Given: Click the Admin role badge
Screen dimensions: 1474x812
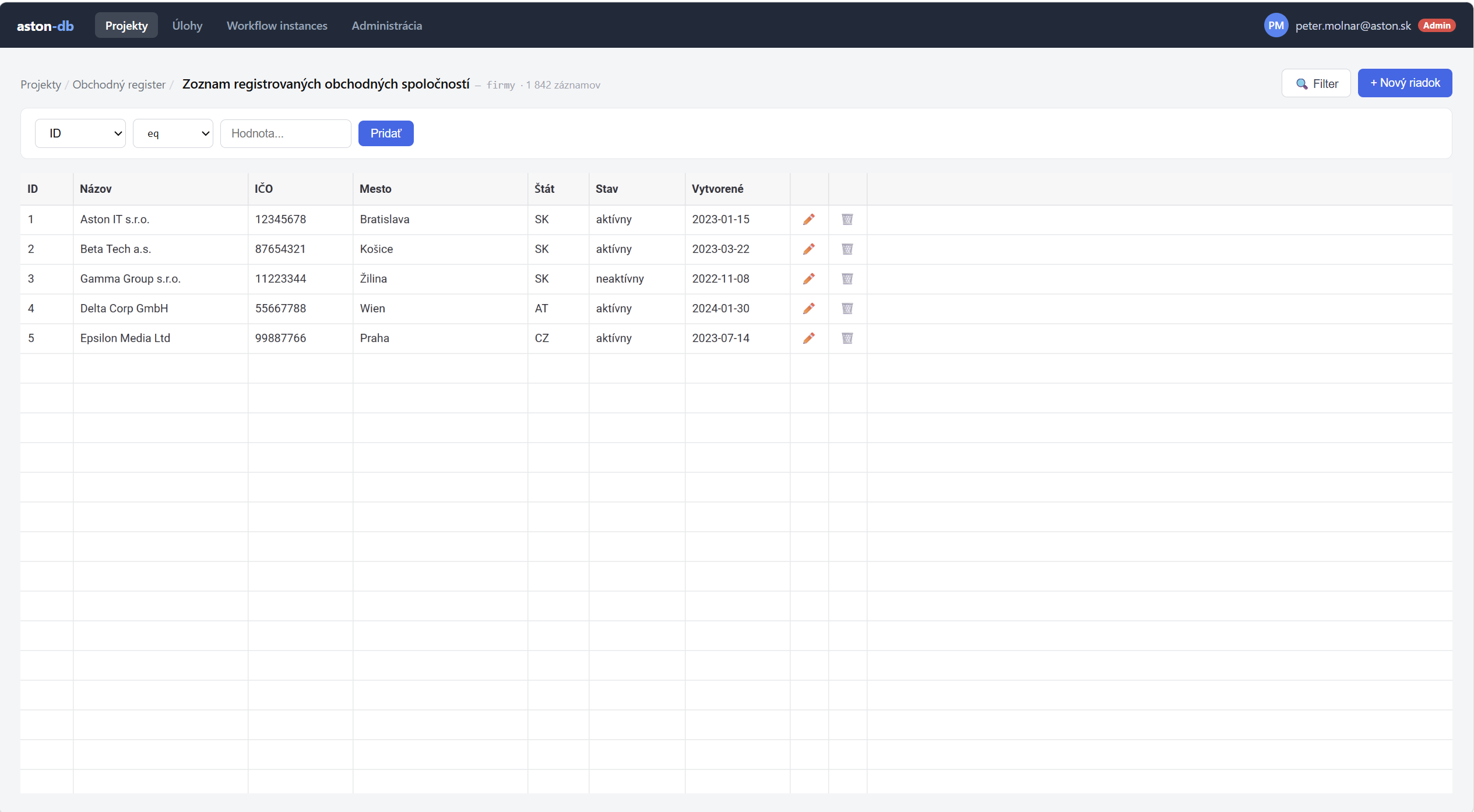Looking at the screenshot, I should (x=1437, y=26).
